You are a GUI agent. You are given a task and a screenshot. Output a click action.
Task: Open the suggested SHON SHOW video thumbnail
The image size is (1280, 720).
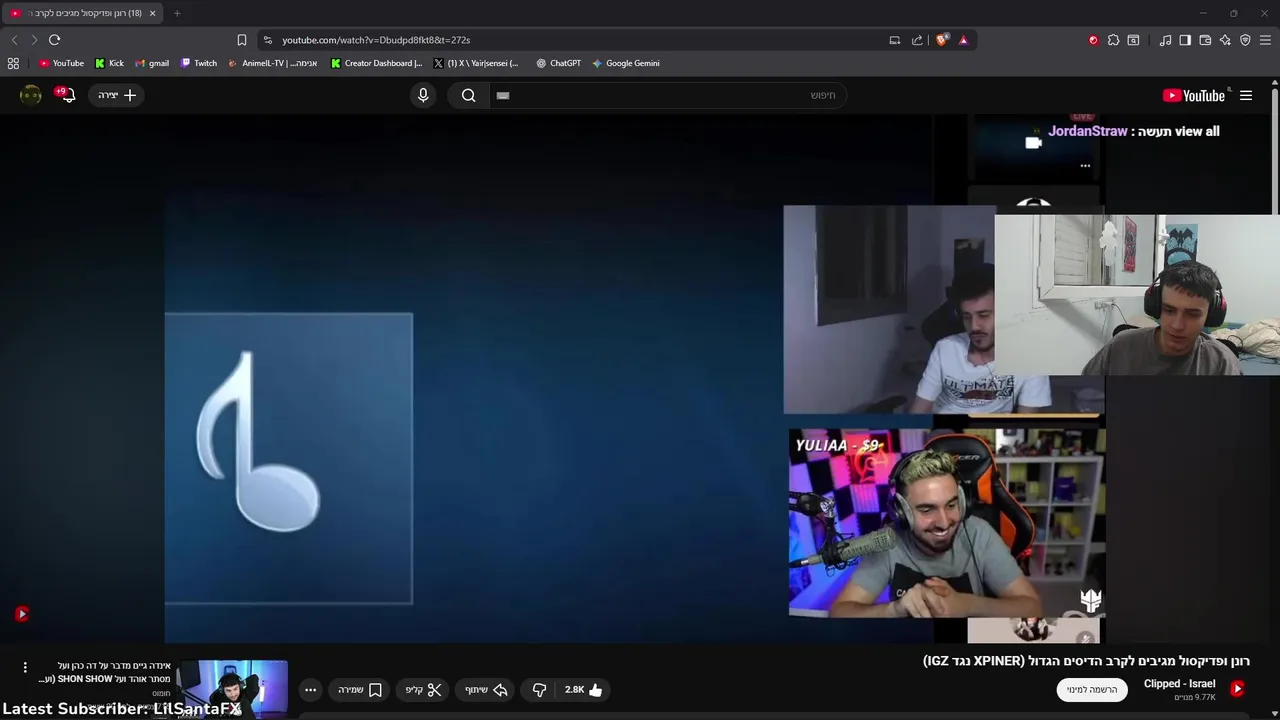[x=231, y=688]
